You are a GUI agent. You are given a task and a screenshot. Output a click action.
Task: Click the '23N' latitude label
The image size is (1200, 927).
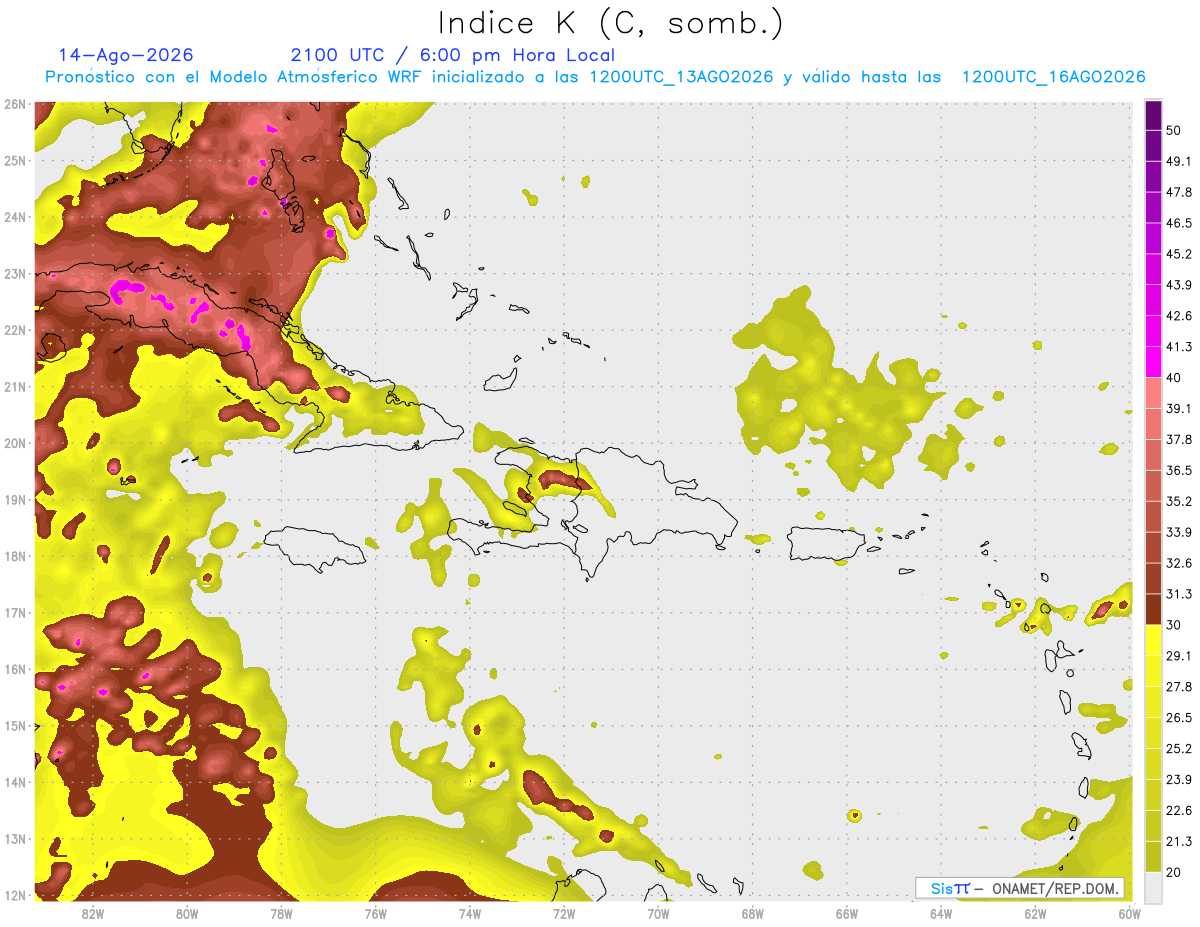pyautogui.click(x=14, y=273)
